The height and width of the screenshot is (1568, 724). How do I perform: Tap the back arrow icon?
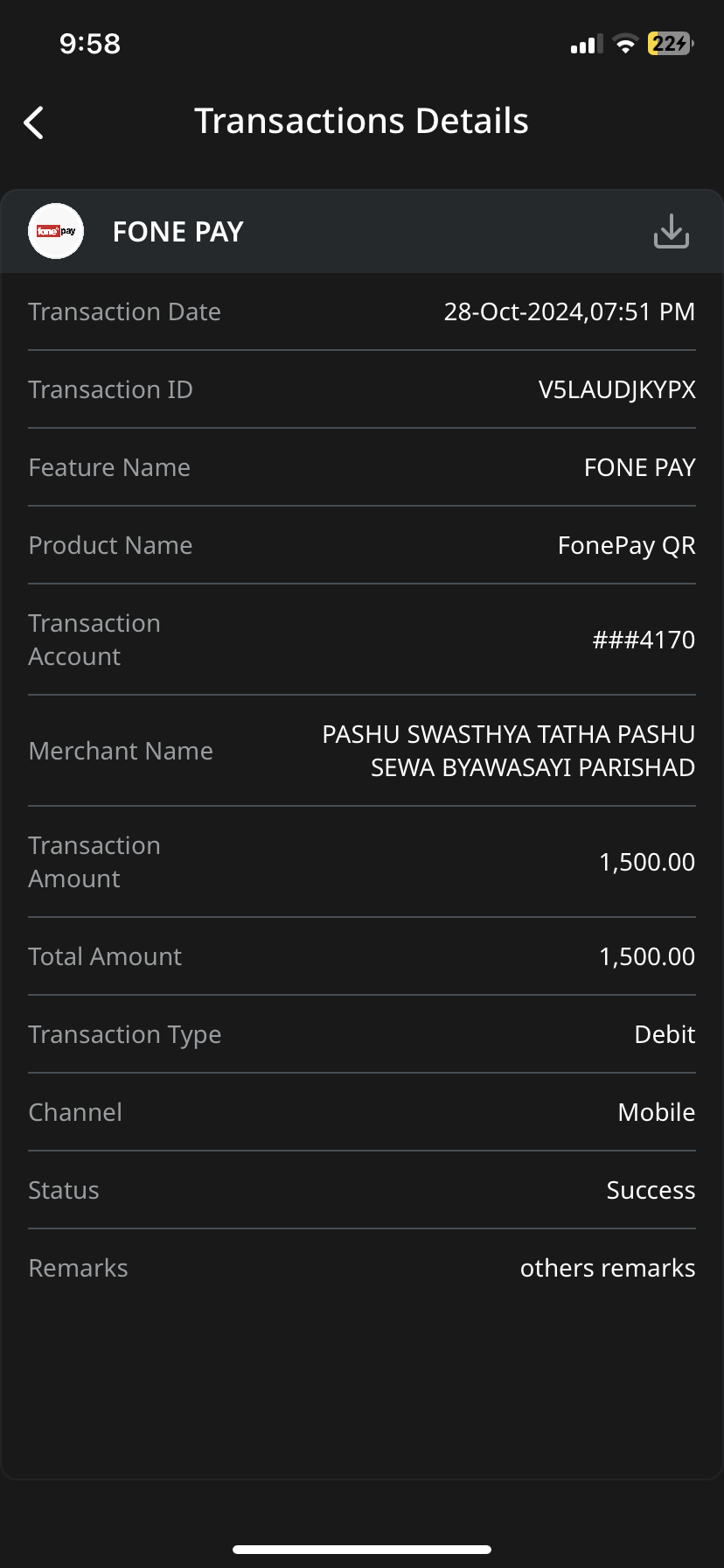click(x=34, y=122)
